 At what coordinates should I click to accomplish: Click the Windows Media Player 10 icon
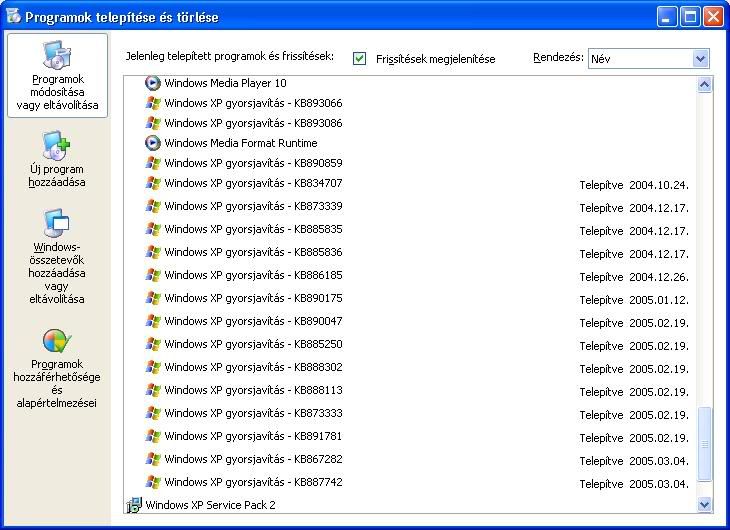tap(153, 83)
